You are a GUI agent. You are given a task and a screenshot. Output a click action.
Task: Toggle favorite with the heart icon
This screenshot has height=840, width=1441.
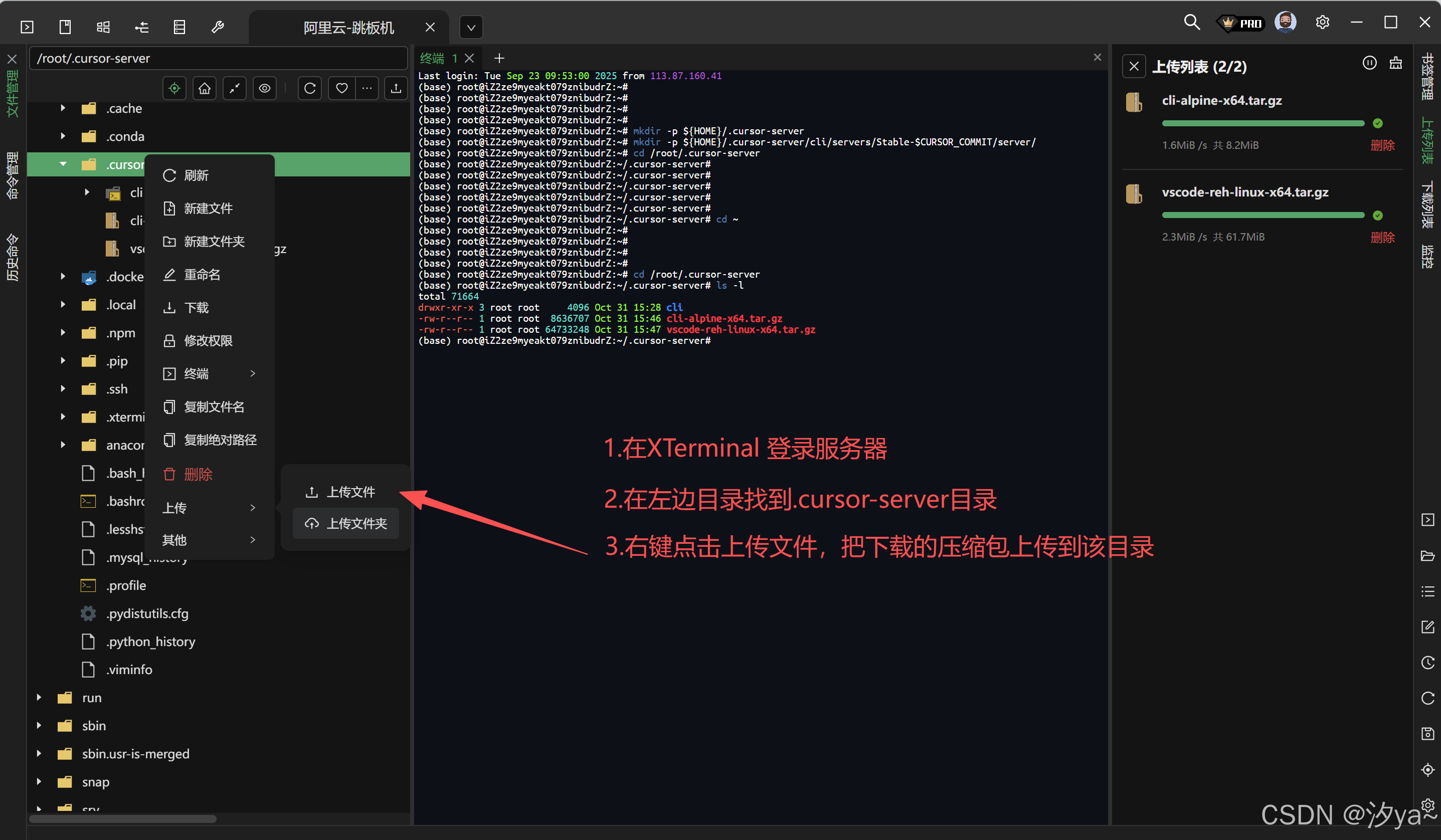coord(341,88)
